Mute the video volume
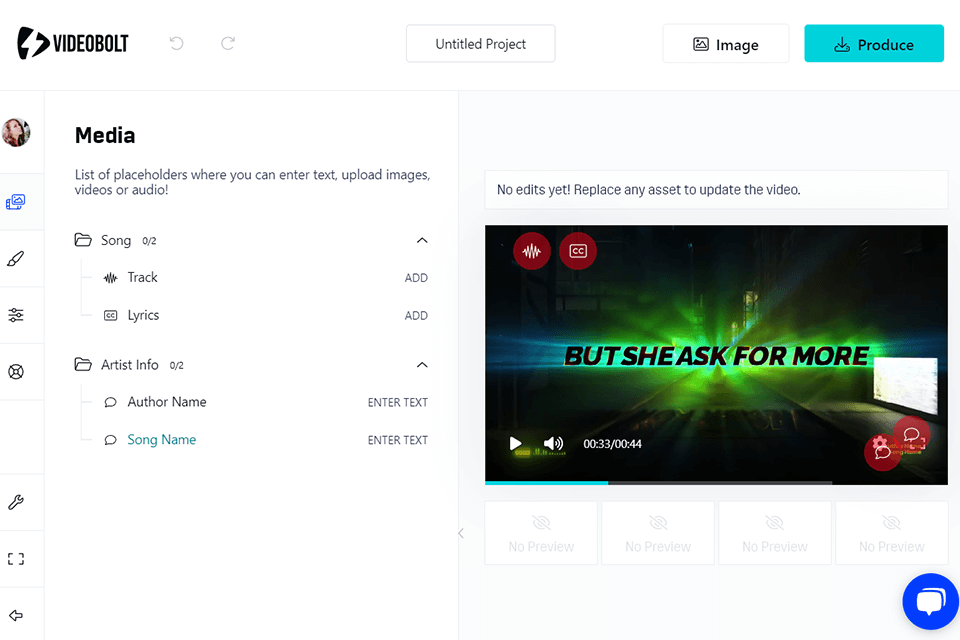This screenshot has height=640, width=960. 553,443
